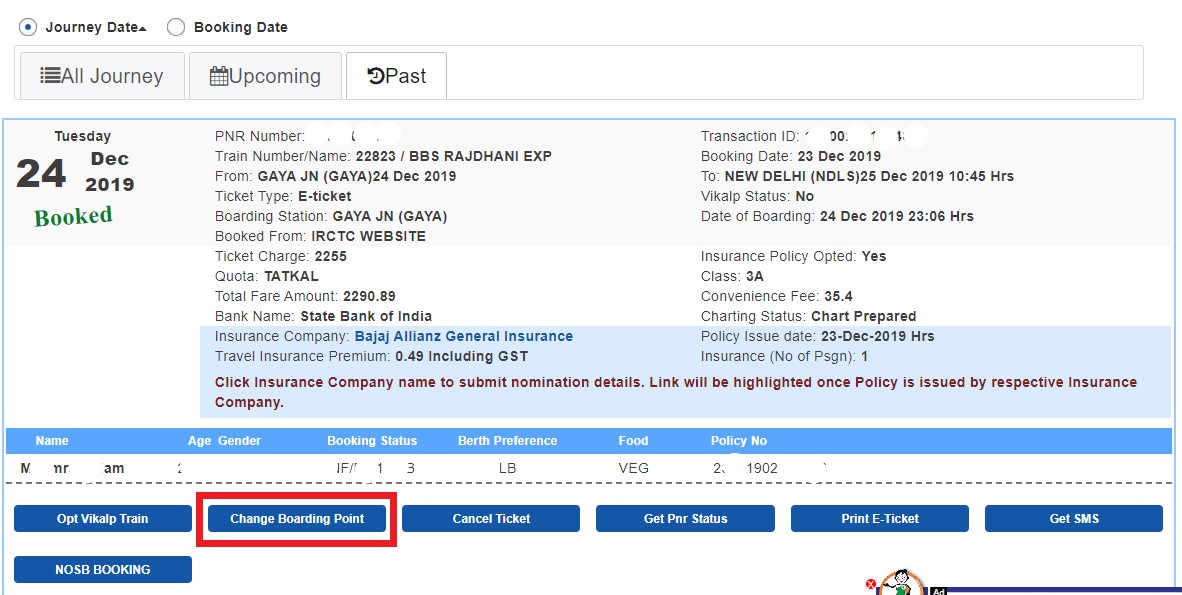Click the Cancel Ticket button
Image resolution: width=1182 pixels, height=595 pixels.
coord(490,518)
